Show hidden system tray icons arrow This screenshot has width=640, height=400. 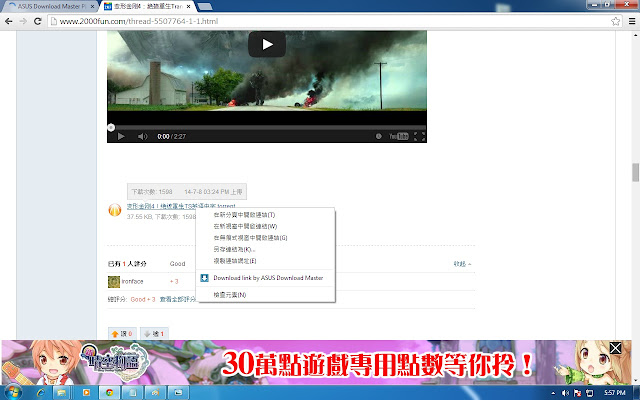coord(553,393)
